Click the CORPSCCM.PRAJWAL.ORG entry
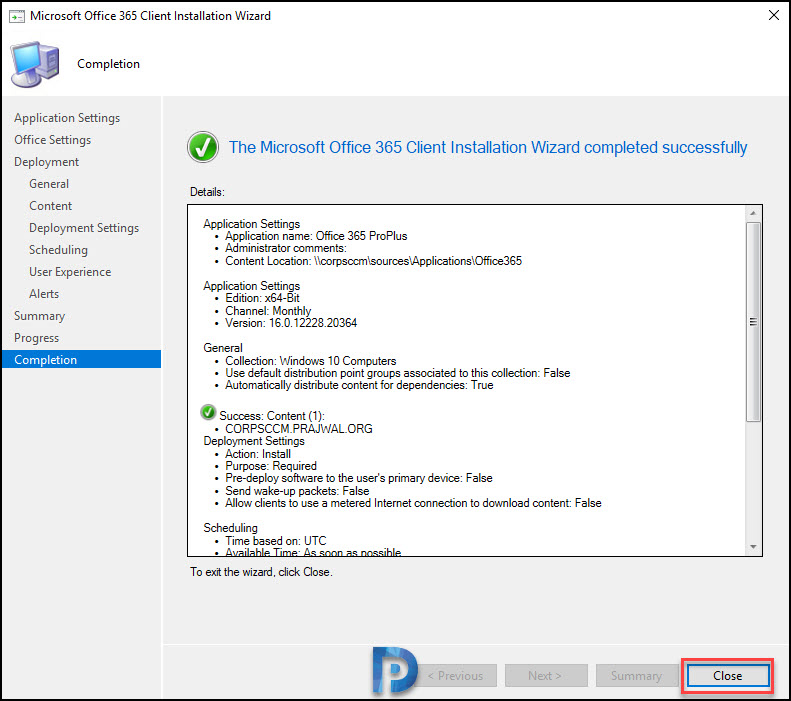This screenshot has width=791, height=701. click(x=299, y=429)
